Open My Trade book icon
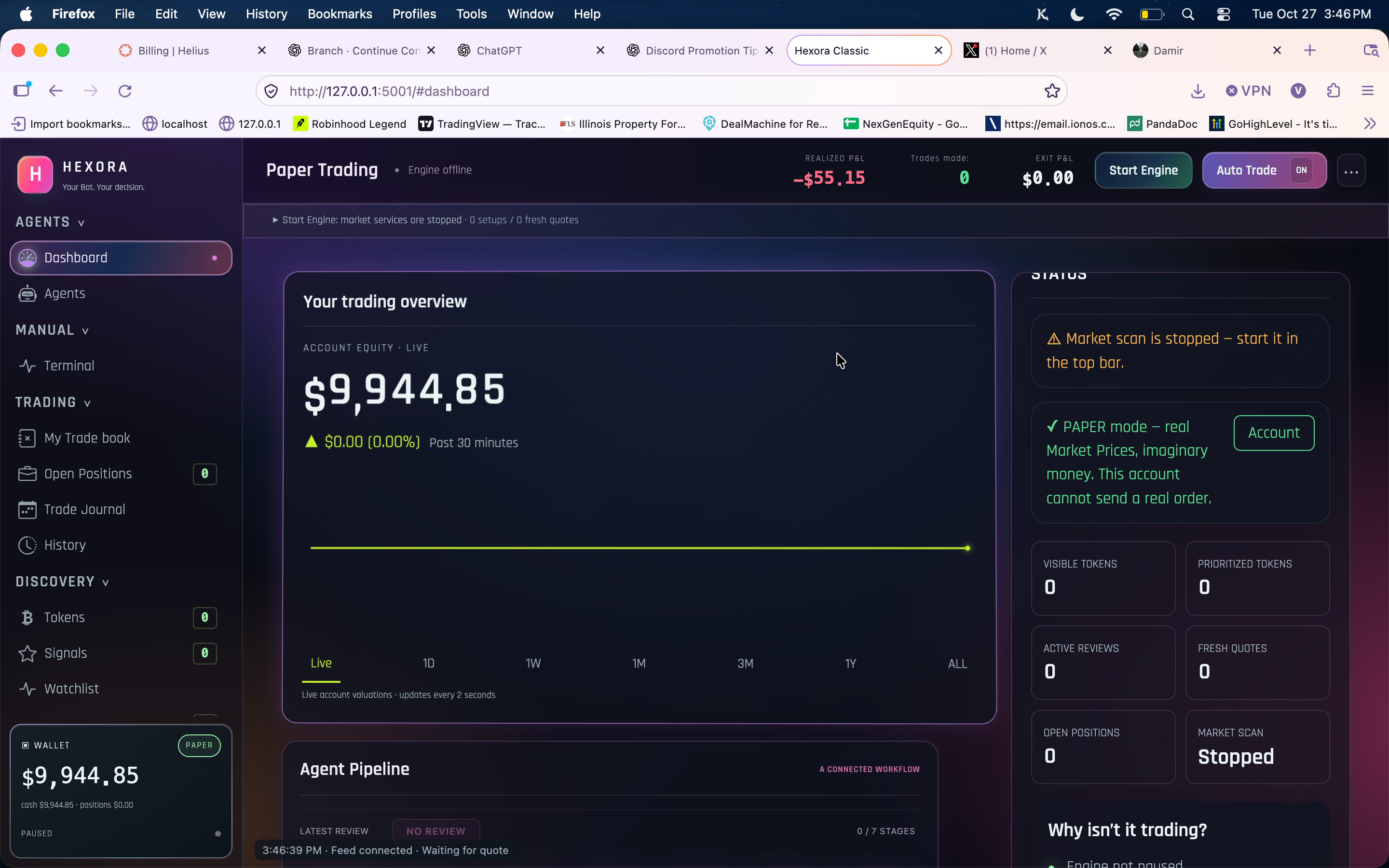Screen dimensions: 1389x868 click(x=27, y=438)
